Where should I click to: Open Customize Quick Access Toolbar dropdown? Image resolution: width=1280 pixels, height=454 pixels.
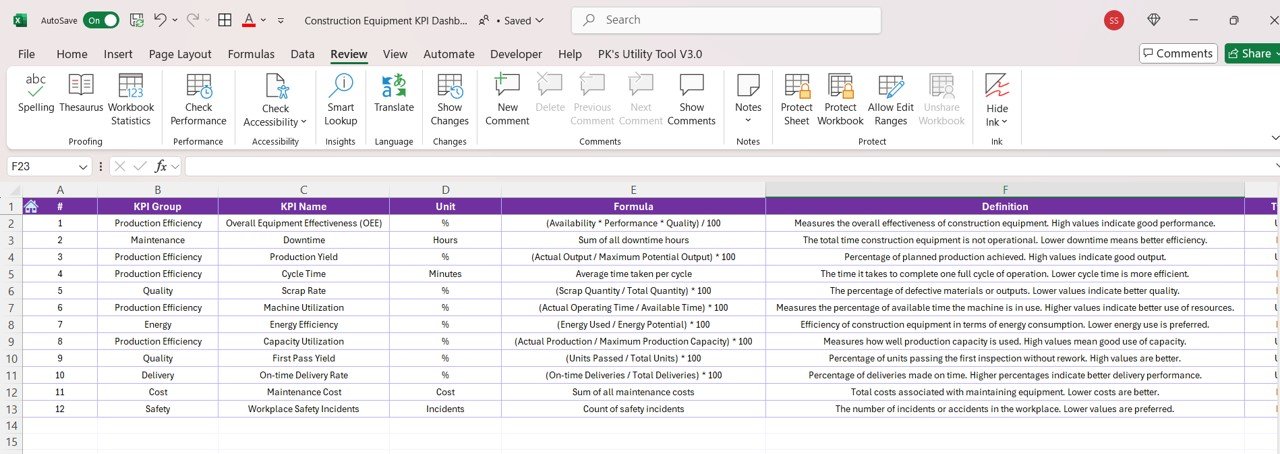tap(280, 20)
